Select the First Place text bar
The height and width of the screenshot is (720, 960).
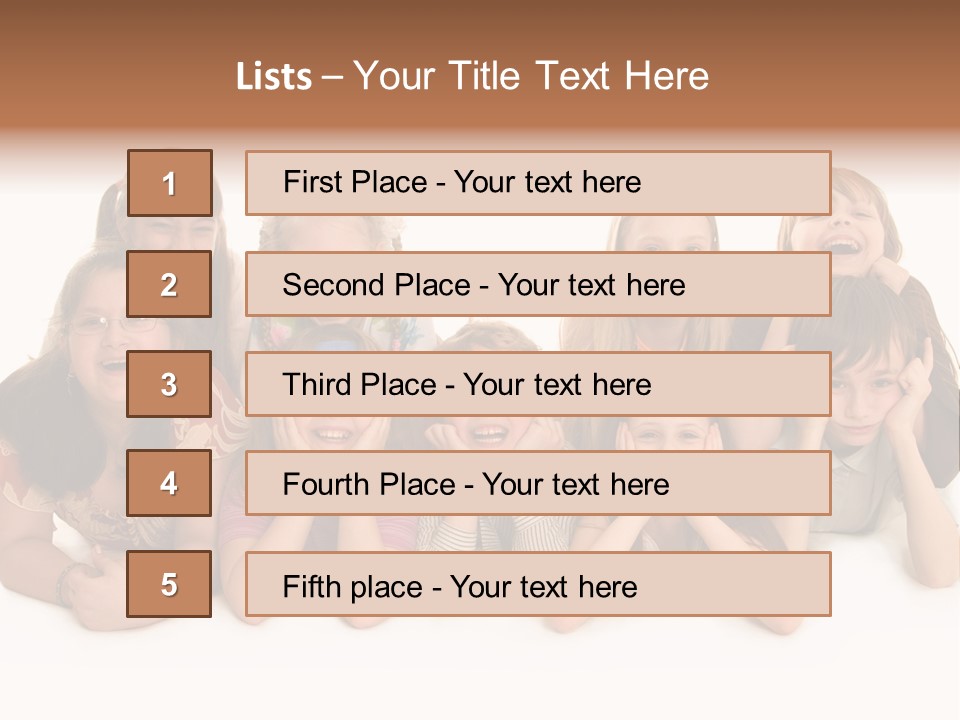tap(538, 183)
